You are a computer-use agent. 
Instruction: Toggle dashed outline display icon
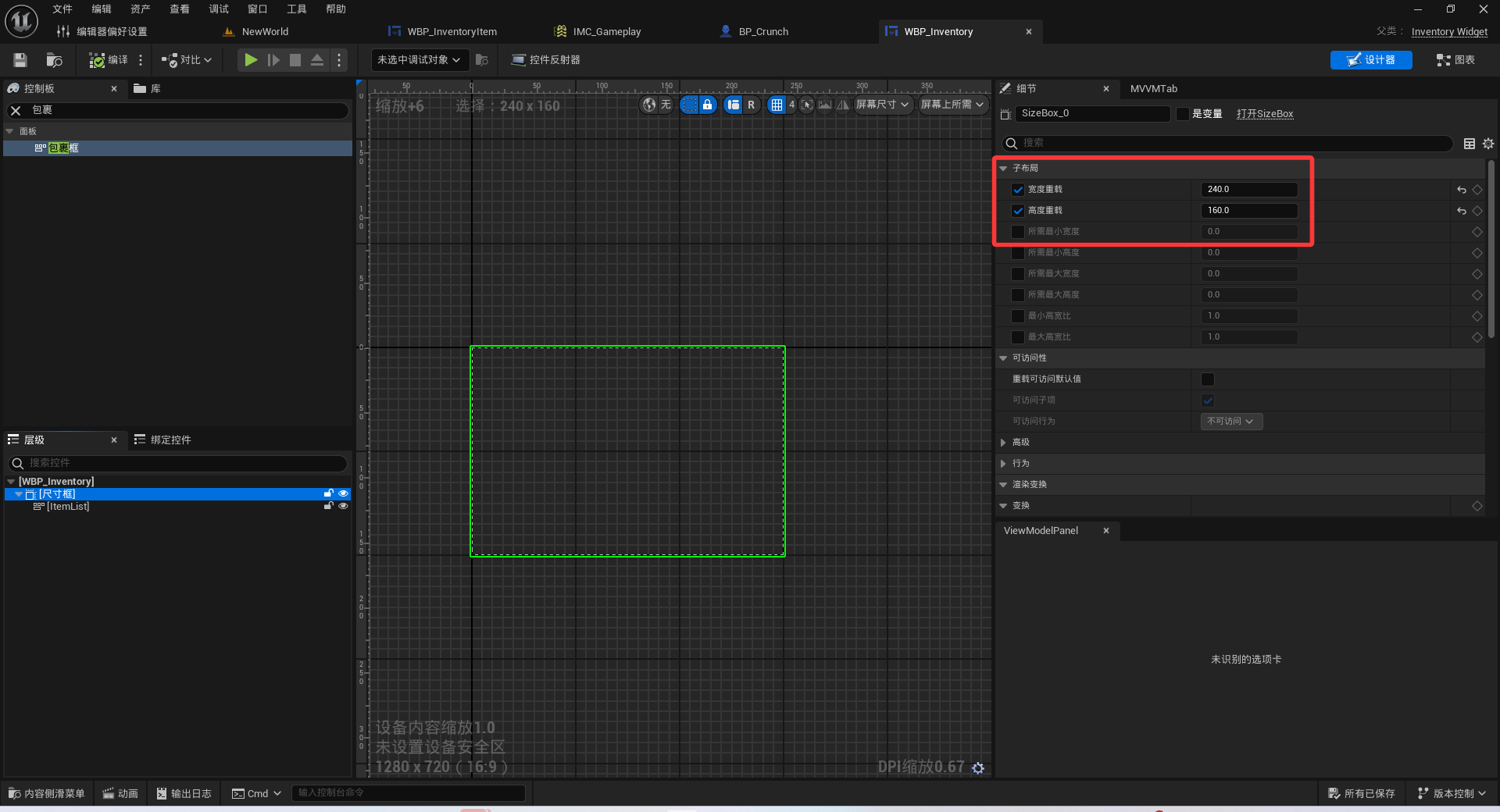pyautogui.click(x=689, y=105)
